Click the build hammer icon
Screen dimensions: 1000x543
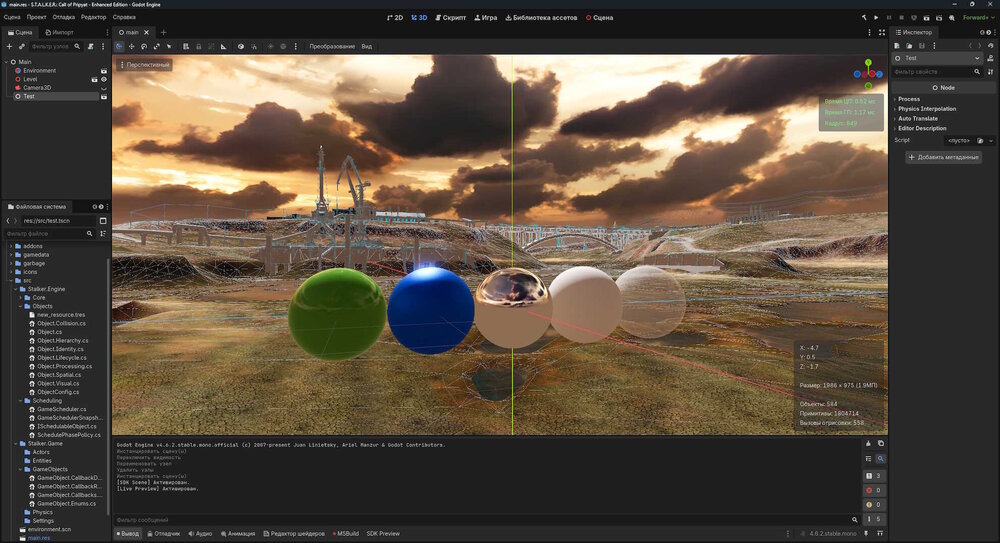[864, 18]
